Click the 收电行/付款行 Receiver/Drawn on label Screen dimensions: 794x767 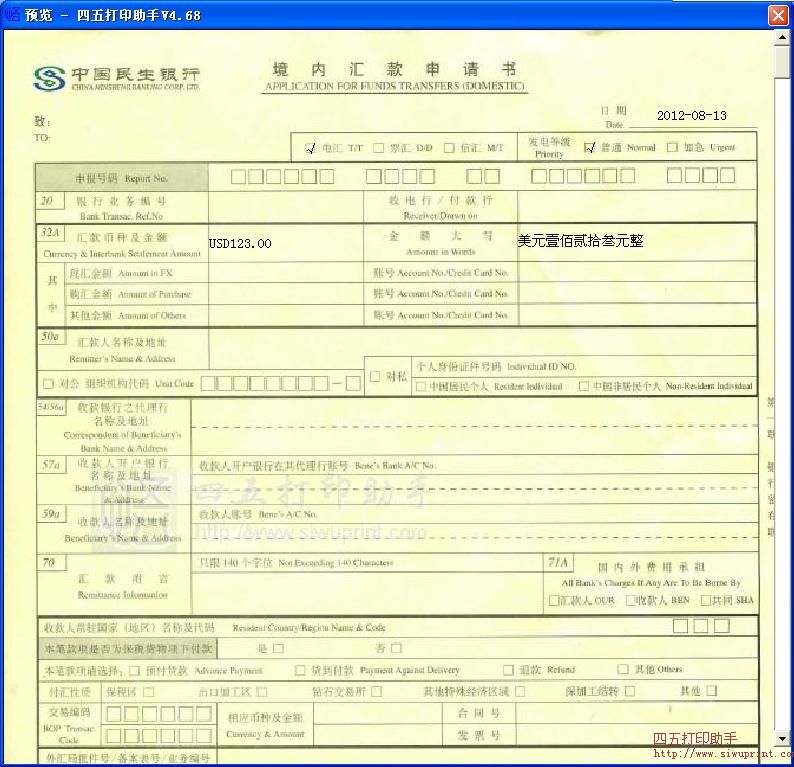(x=441, y=208)
